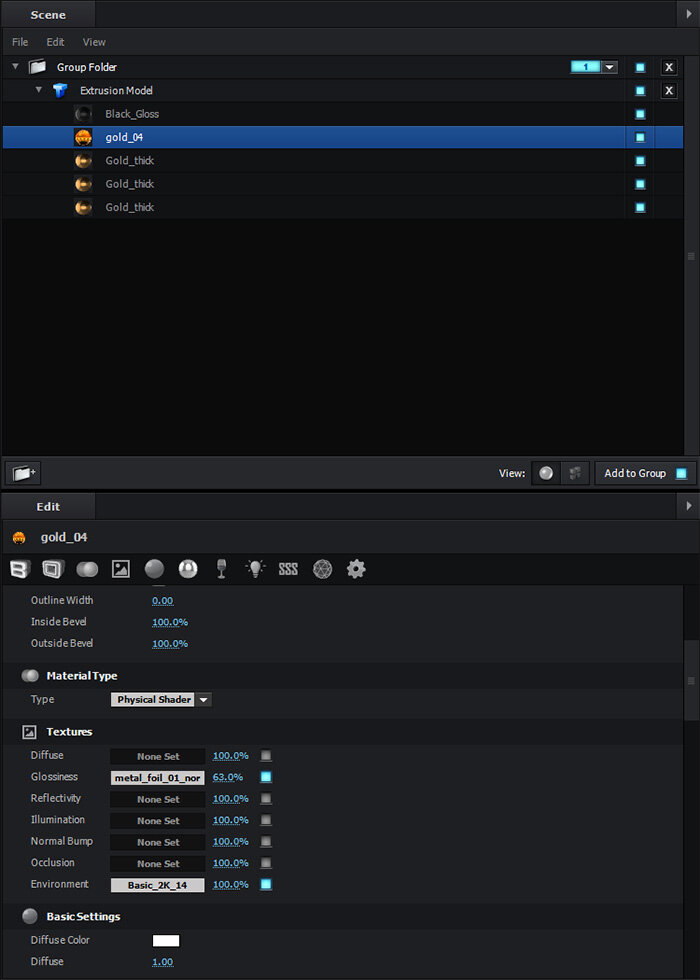
Task: Click the gear advanced settings icon
Action: tap(356, 569)
